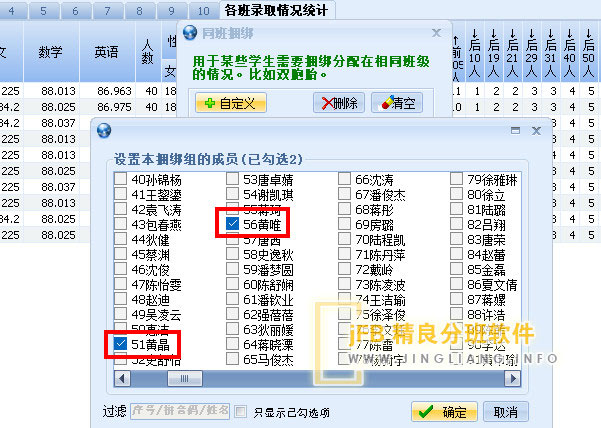The image size is (601, 428).
Task: Click the 73陈凌波 list entry
Action: [380, 285]
